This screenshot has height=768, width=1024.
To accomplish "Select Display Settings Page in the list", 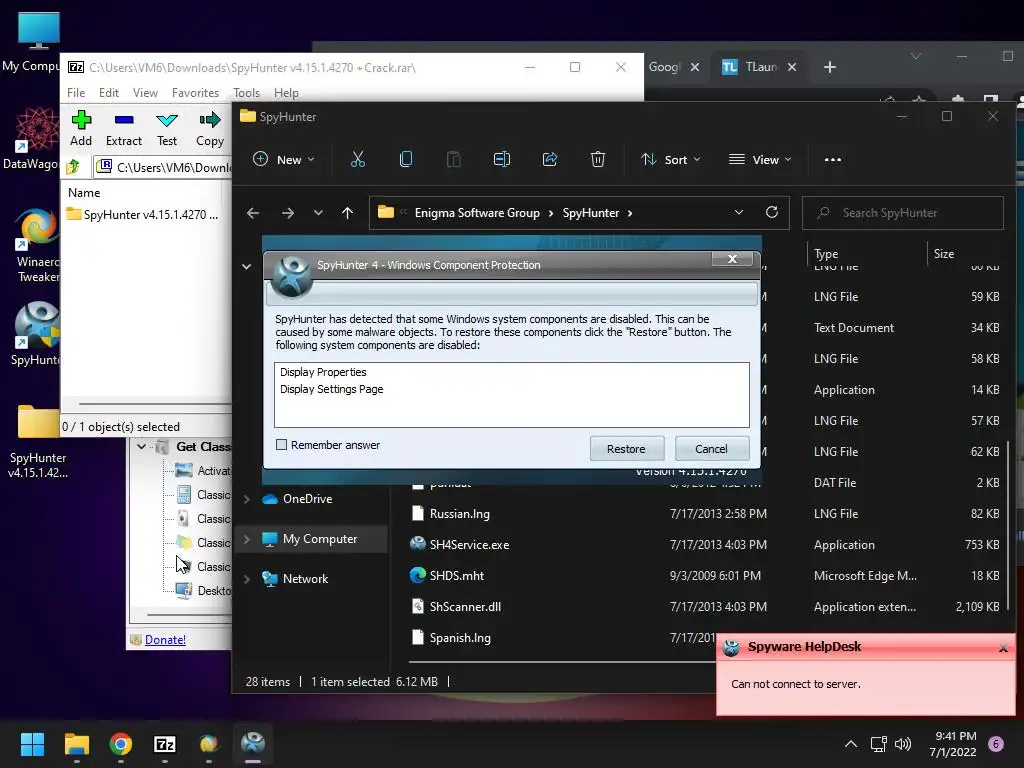I will pos(331,389).
